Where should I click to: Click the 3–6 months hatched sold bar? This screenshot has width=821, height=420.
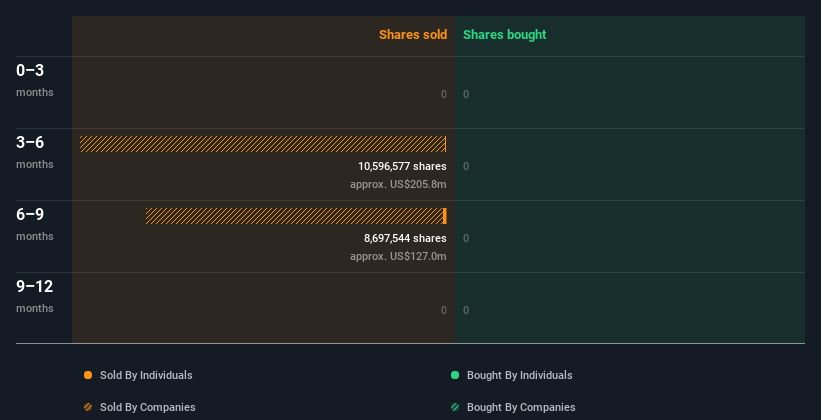click(x=262, y=144)
